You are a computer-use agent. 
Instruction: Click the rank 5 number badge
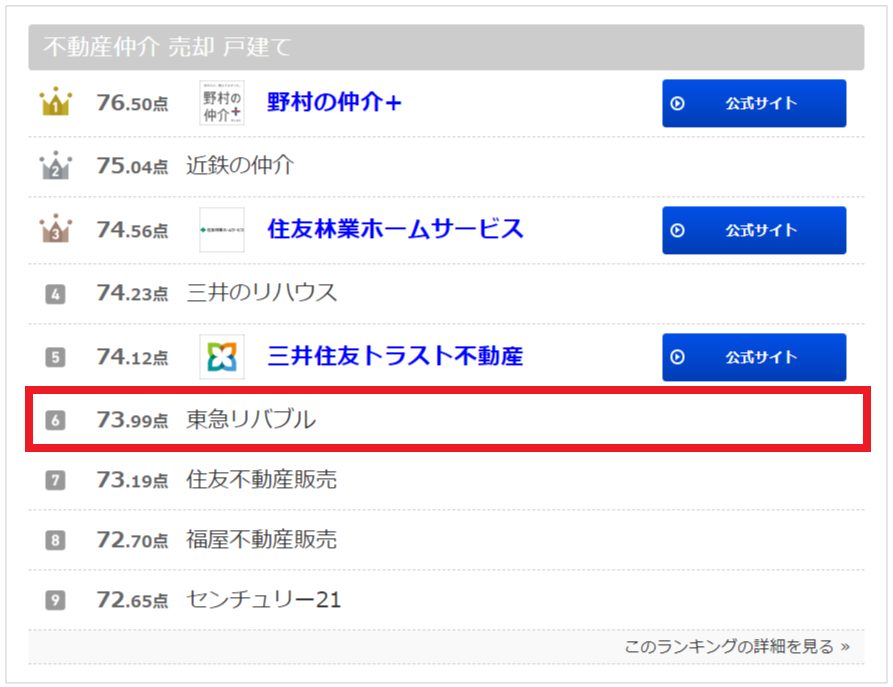click(x=55, y=357)
